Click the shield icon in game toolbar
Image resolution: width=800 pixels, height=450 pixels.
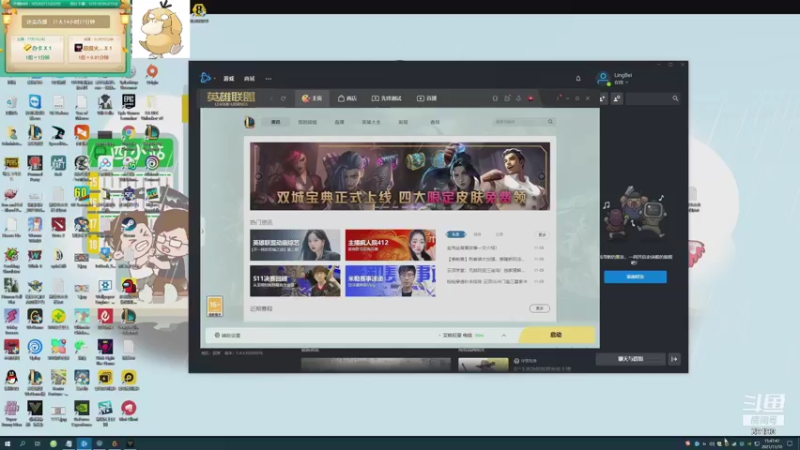click(x=495, y=98)
